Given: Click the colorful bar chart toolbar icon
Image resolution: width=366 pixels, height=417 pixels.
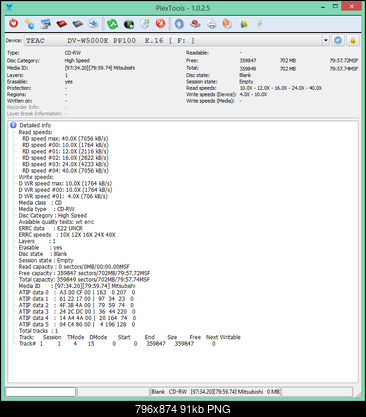Looking at the screenshot, I should click(x=244, y=24).
